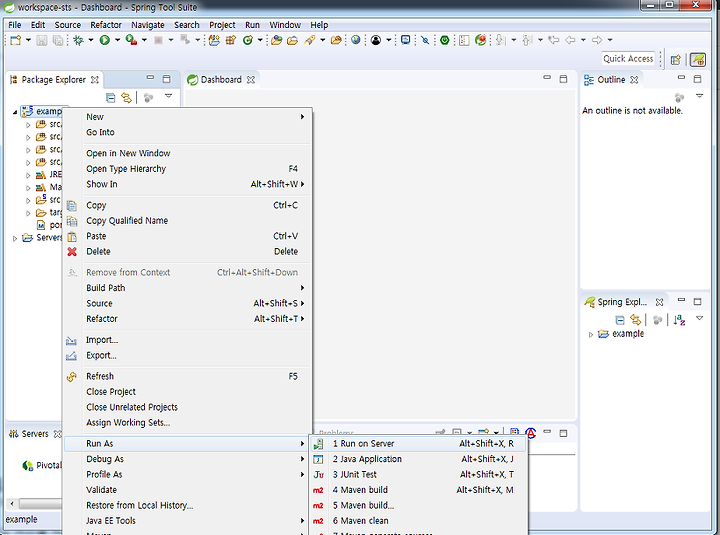Screen dimensions: 720x535
Task: Expand example node in Spring Explorer
Action: [591, 335]
